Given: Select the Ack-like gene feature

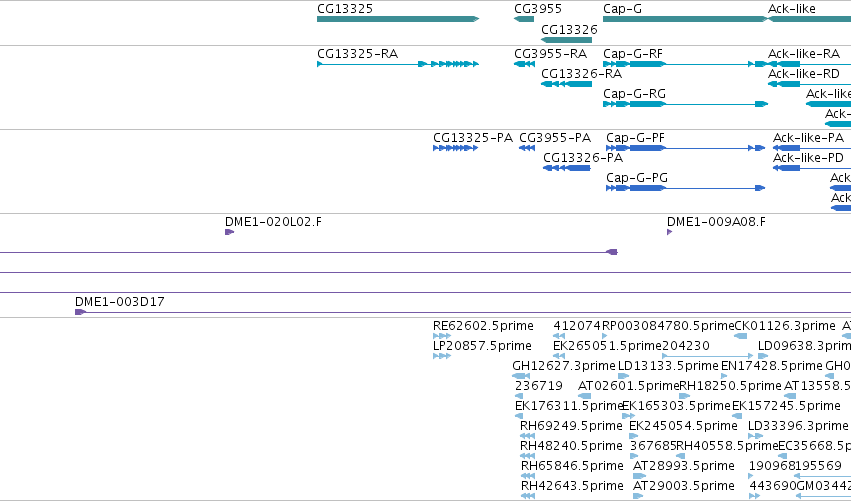Looking at the screenshot, I should [809, 19].
